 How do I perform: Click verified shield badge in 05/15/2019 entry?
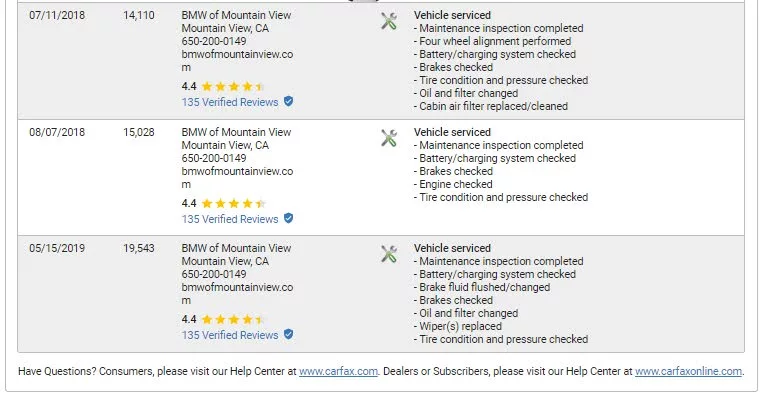tap(288, 334)
